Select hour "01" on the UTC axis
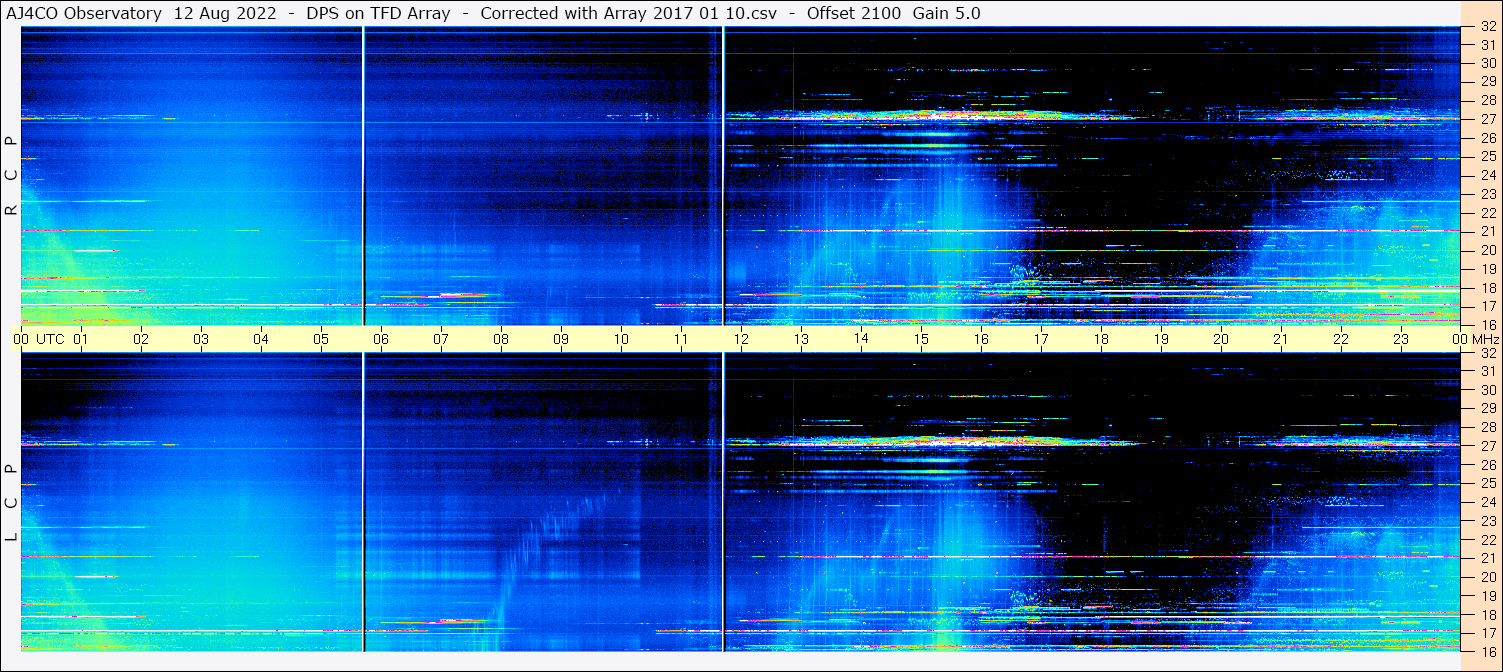This screenshot has width=1503, height=672. point(81,339)
